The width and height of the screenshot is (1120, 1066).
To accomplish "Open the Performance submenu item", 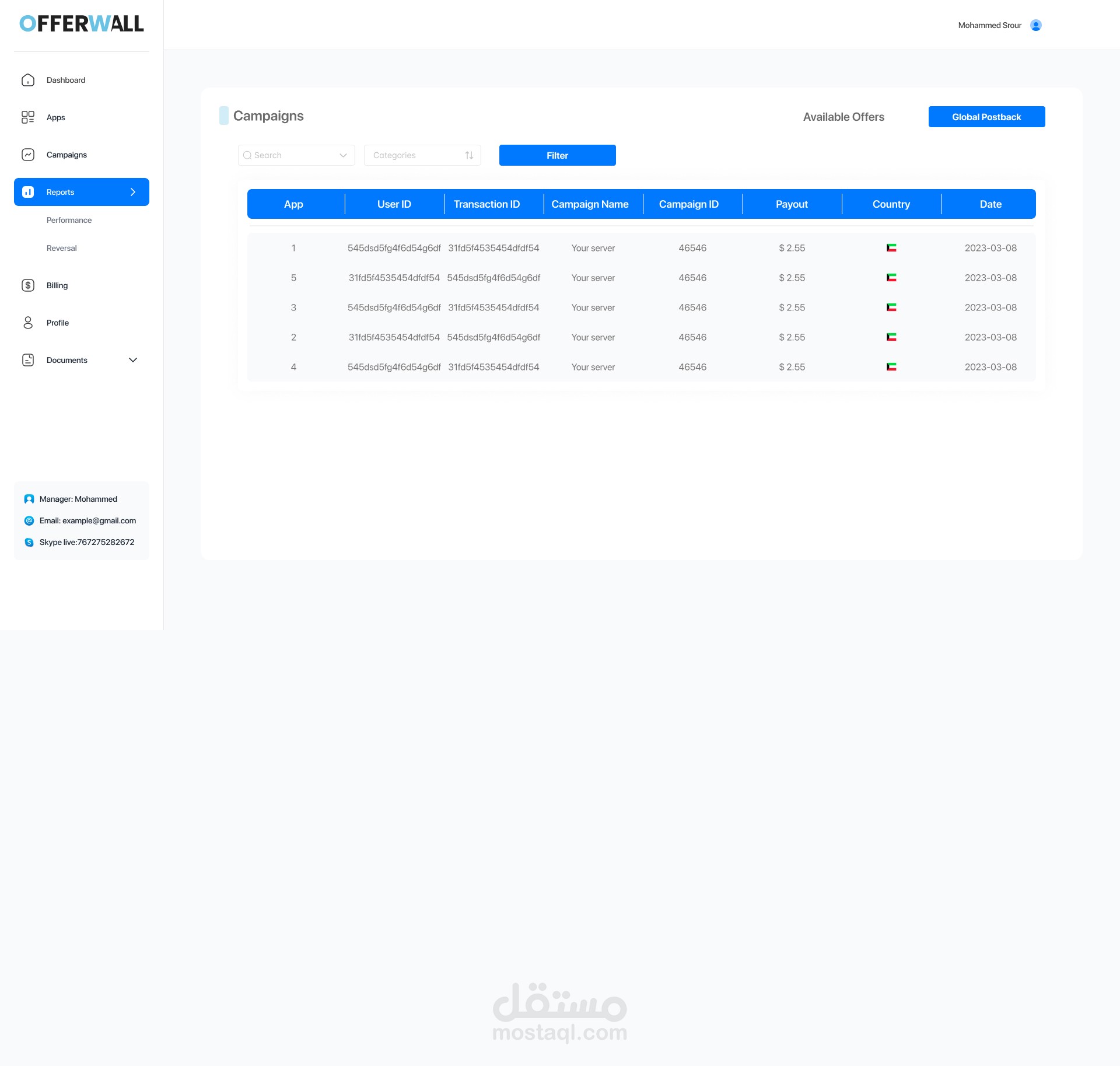I will coord(69,220).
